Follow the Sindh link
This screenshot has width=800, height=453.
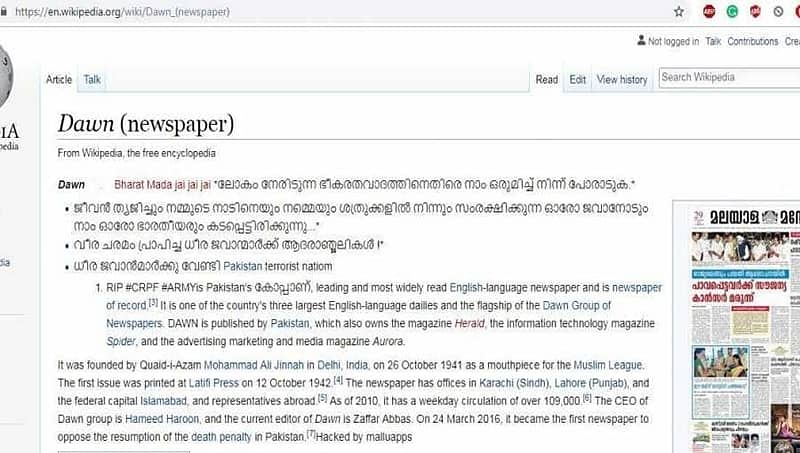pos(533,383)
